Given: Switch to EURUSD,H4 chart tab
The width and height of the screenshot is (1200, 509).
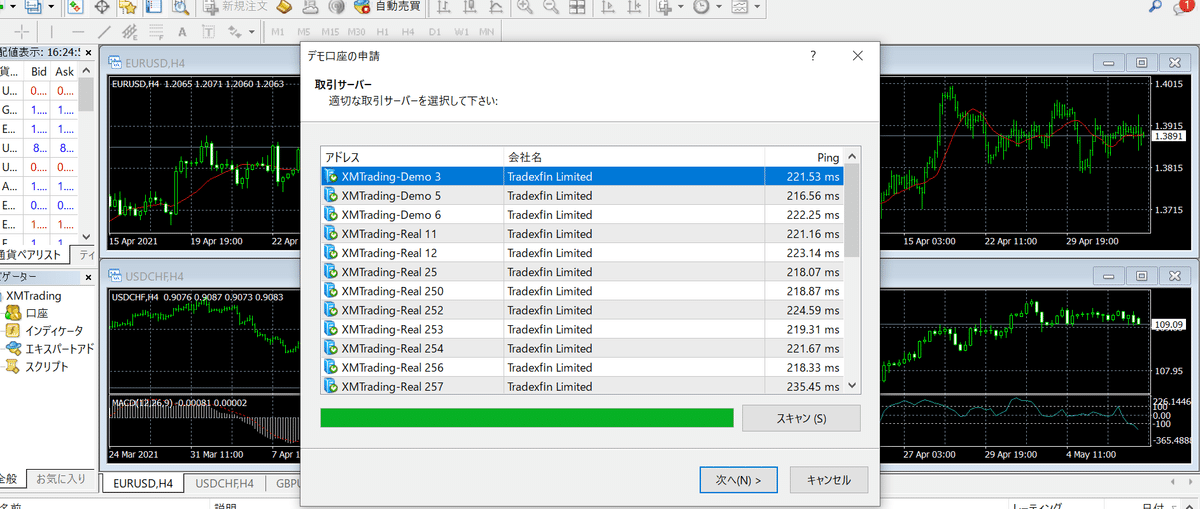Looking at the screenshot, I should click(x=142, y=483).
